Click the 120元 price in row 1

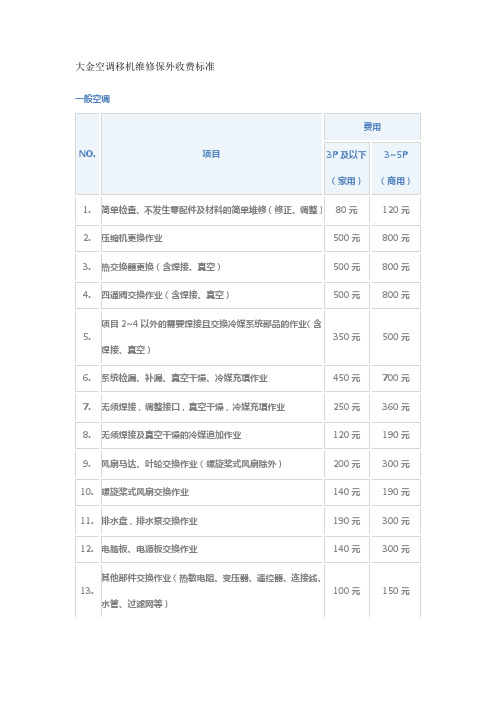(x=396, y=210)
